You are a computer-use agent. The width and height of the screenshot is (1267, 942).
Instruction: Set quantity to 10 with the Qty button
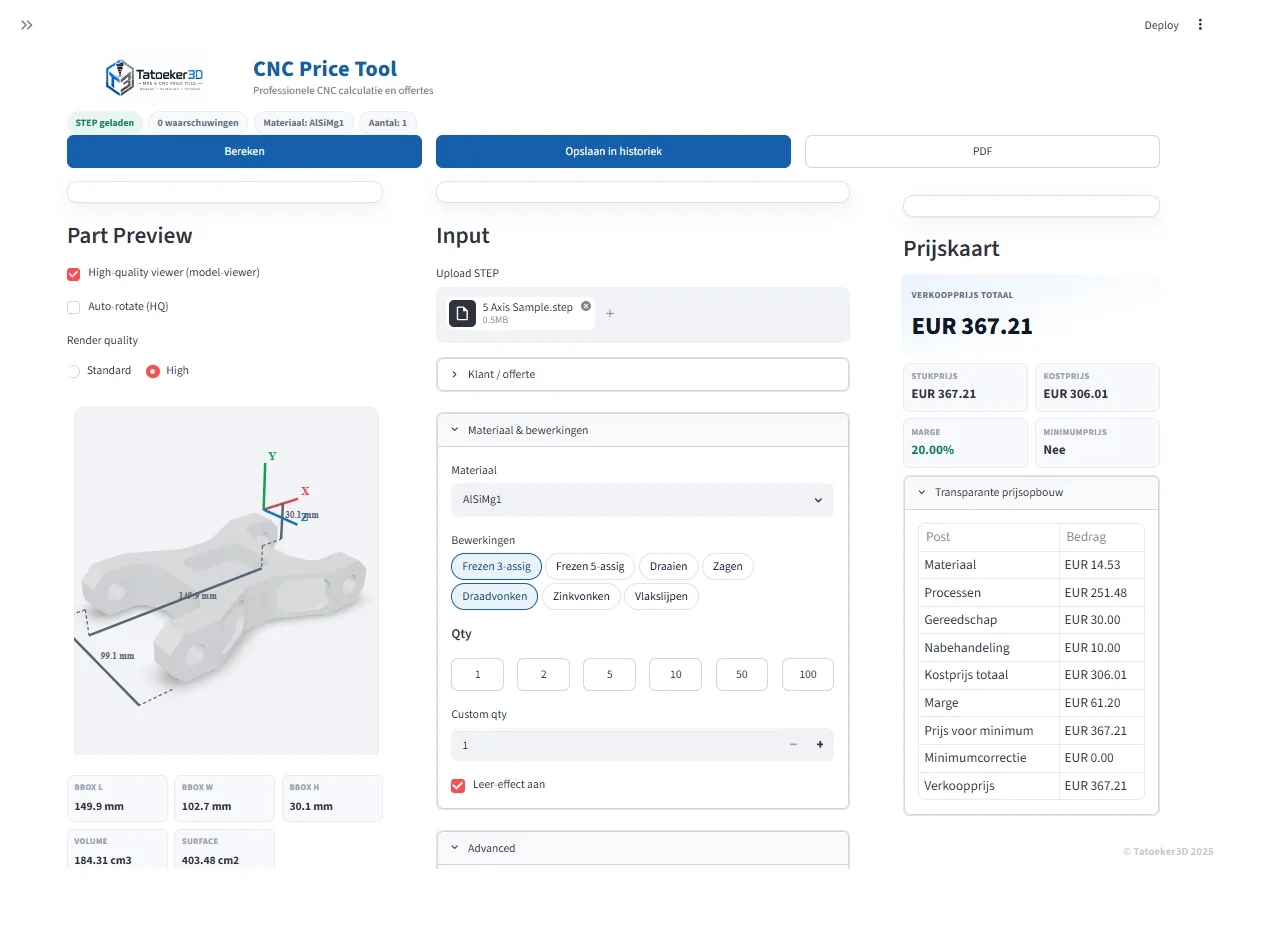coord(675,675)
